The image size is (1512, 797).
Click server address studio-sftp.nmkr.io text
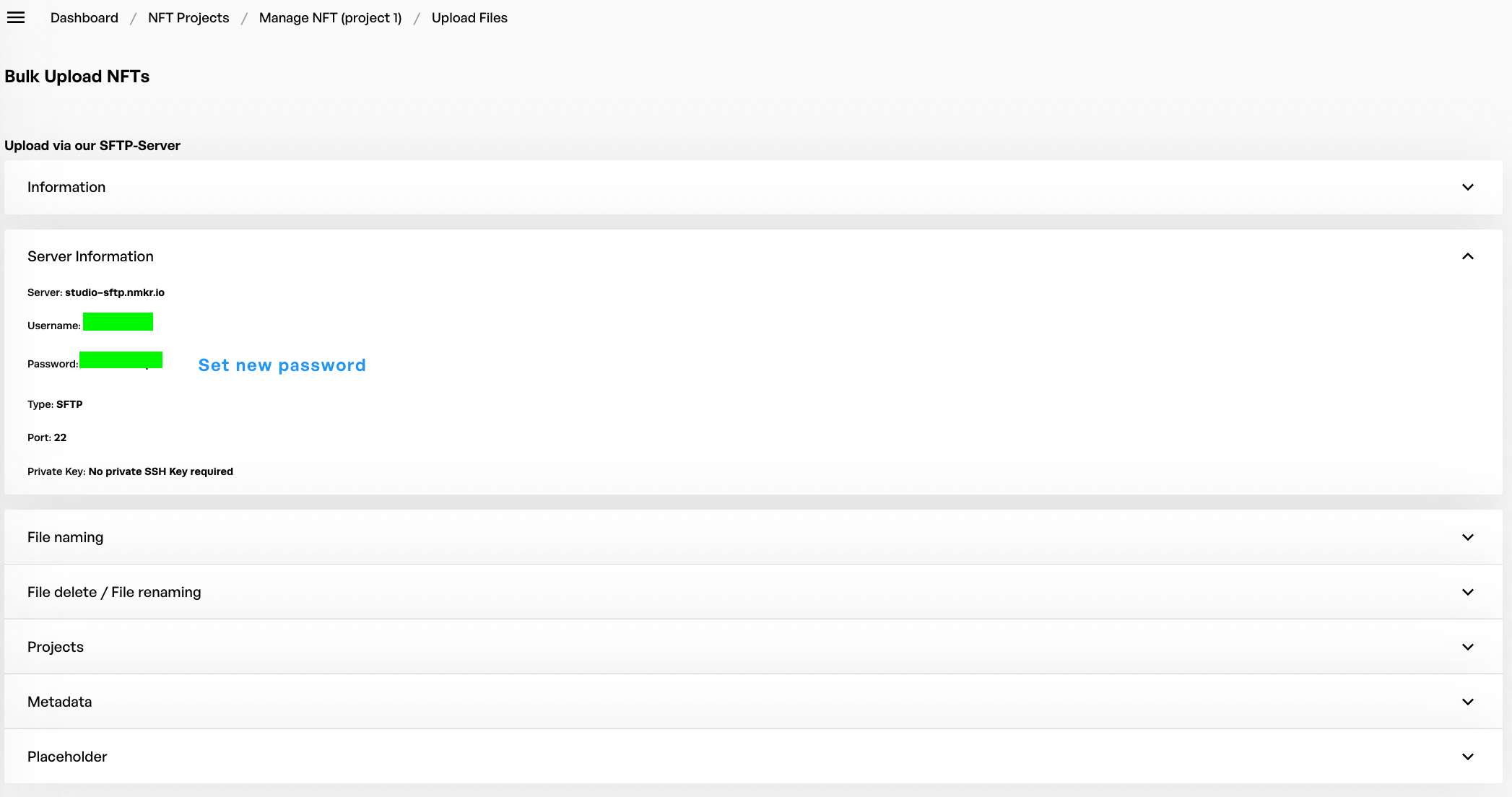115,292
